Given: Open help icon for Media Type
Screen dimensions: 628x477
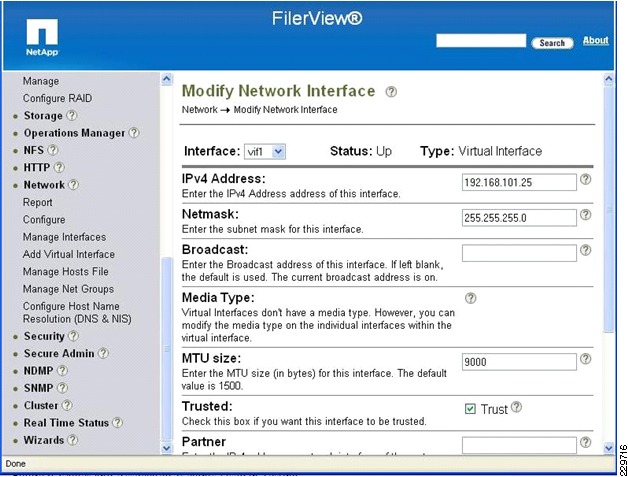Looking at the screenshot, I should 471,298.
